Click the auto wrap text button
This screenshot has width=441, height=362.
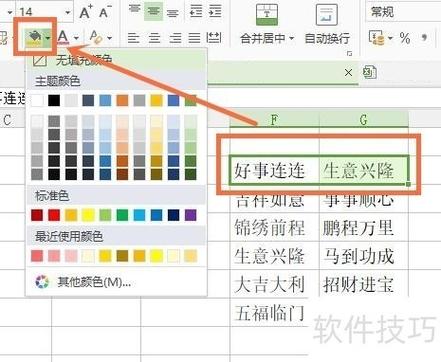(x=327, y=24)
